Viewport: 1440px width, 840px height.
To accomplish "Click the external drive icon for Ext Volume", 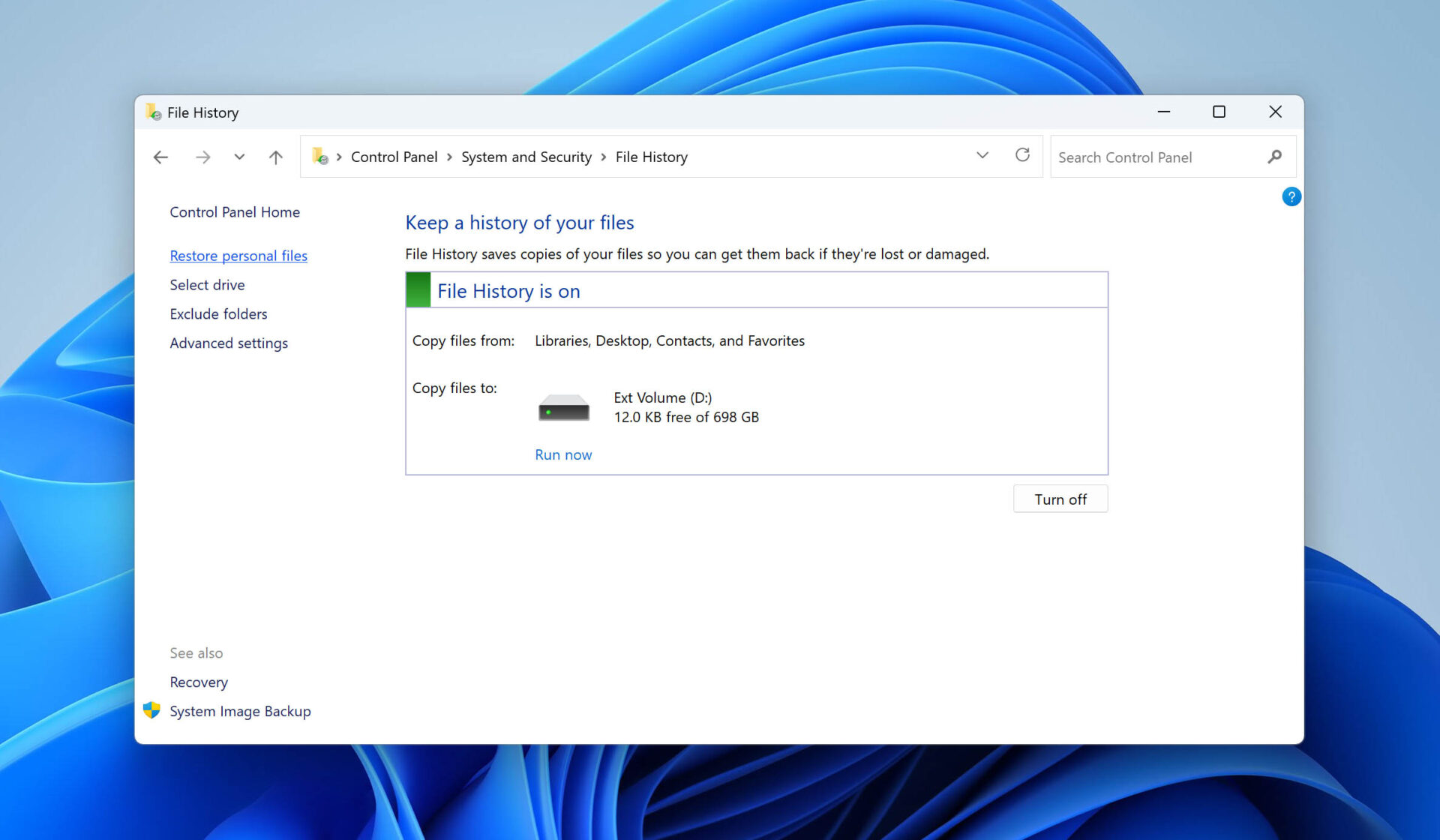I will coord(563,406).
